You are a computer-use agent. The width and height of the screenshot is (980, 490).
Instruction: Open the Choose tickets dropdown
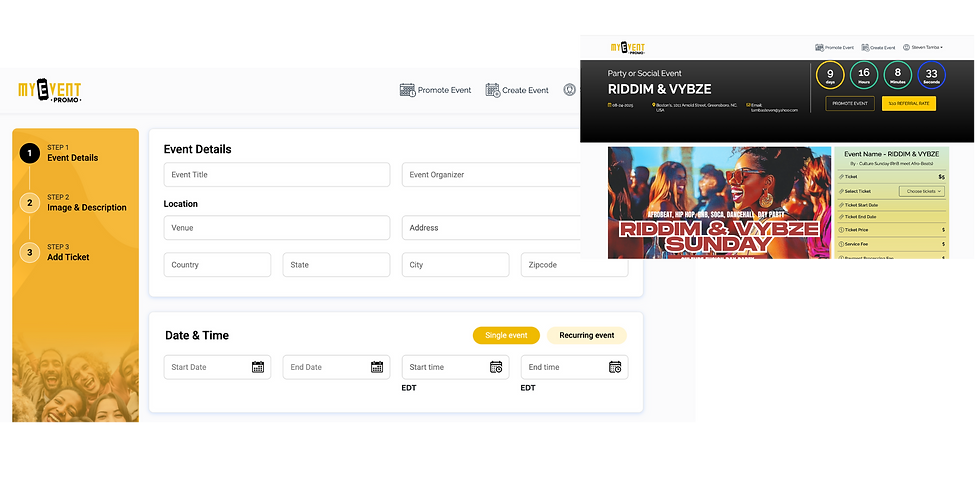pos(922,191)
